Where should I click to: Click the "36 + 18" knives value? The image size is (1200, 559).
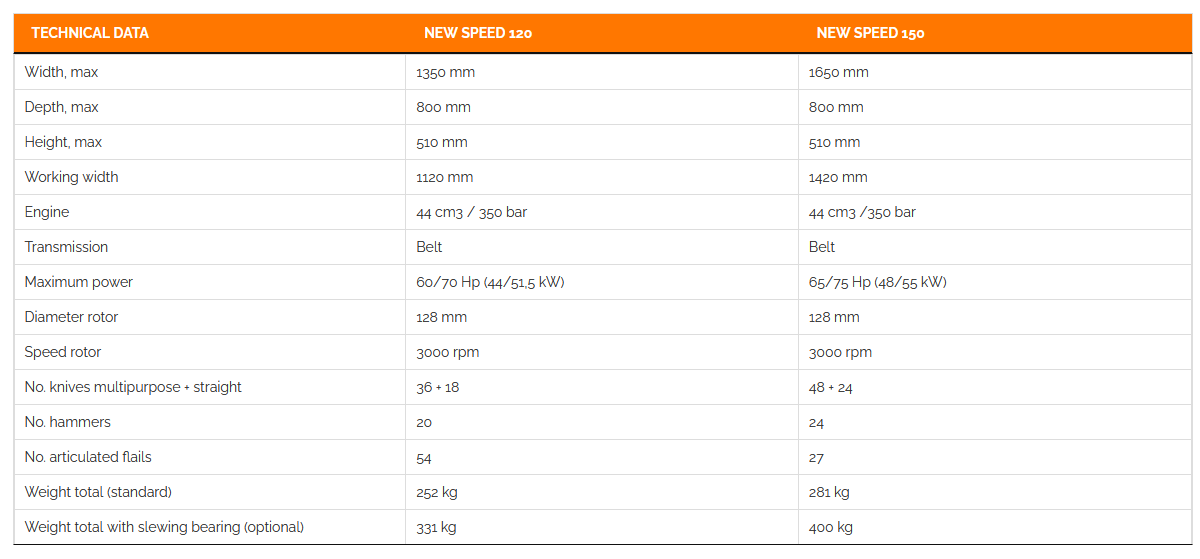click(438, 387)
